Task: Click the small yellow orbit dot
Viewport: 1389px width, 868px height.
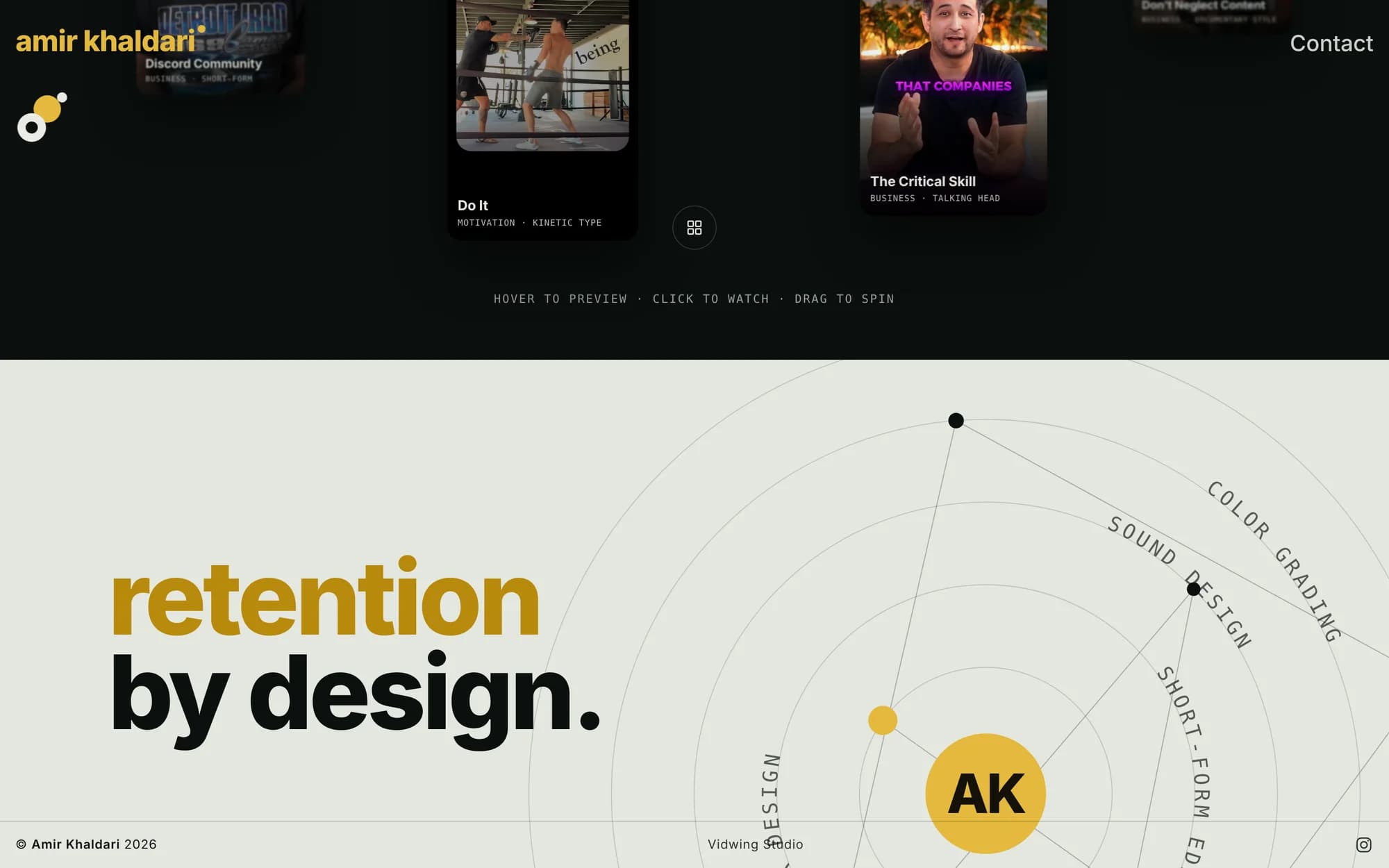Action: 882,720
